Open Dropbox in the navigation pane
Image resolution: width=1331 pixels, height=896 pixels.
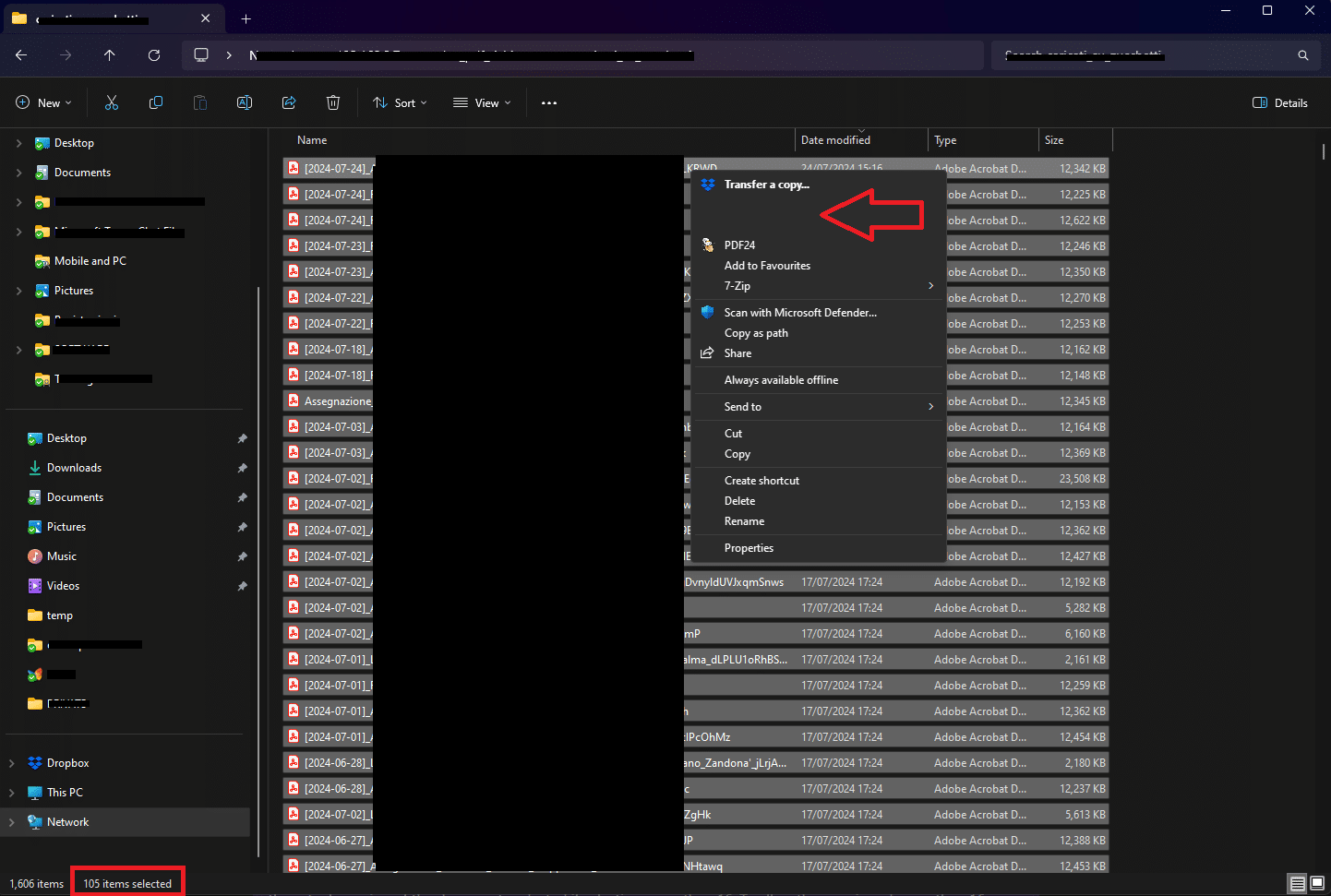68,763
